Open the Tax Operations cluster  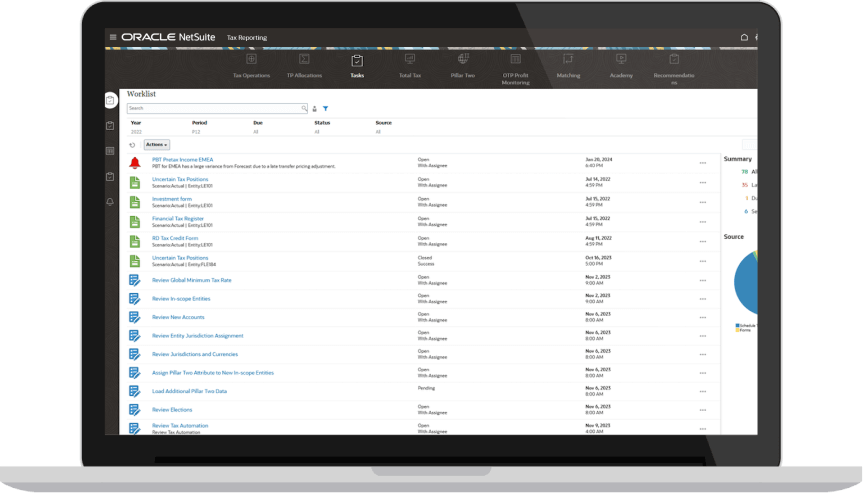click(x=252, y=66)
